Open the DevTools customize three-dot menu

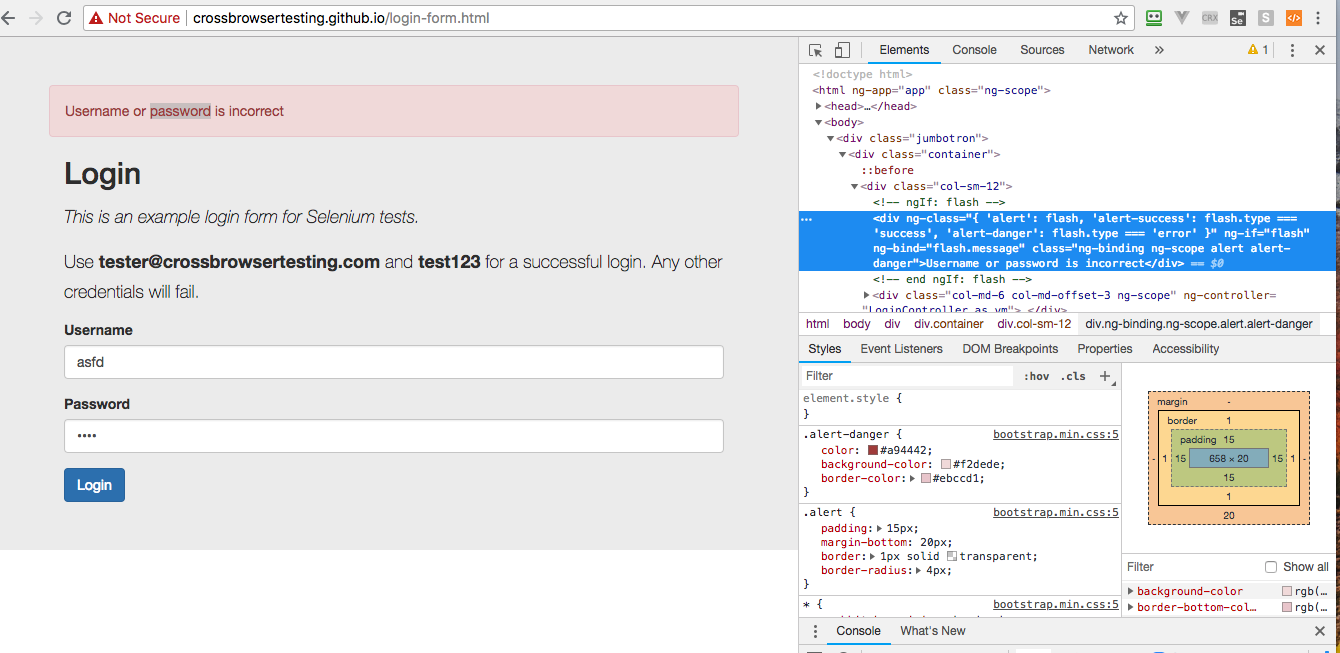point(1292,50)
